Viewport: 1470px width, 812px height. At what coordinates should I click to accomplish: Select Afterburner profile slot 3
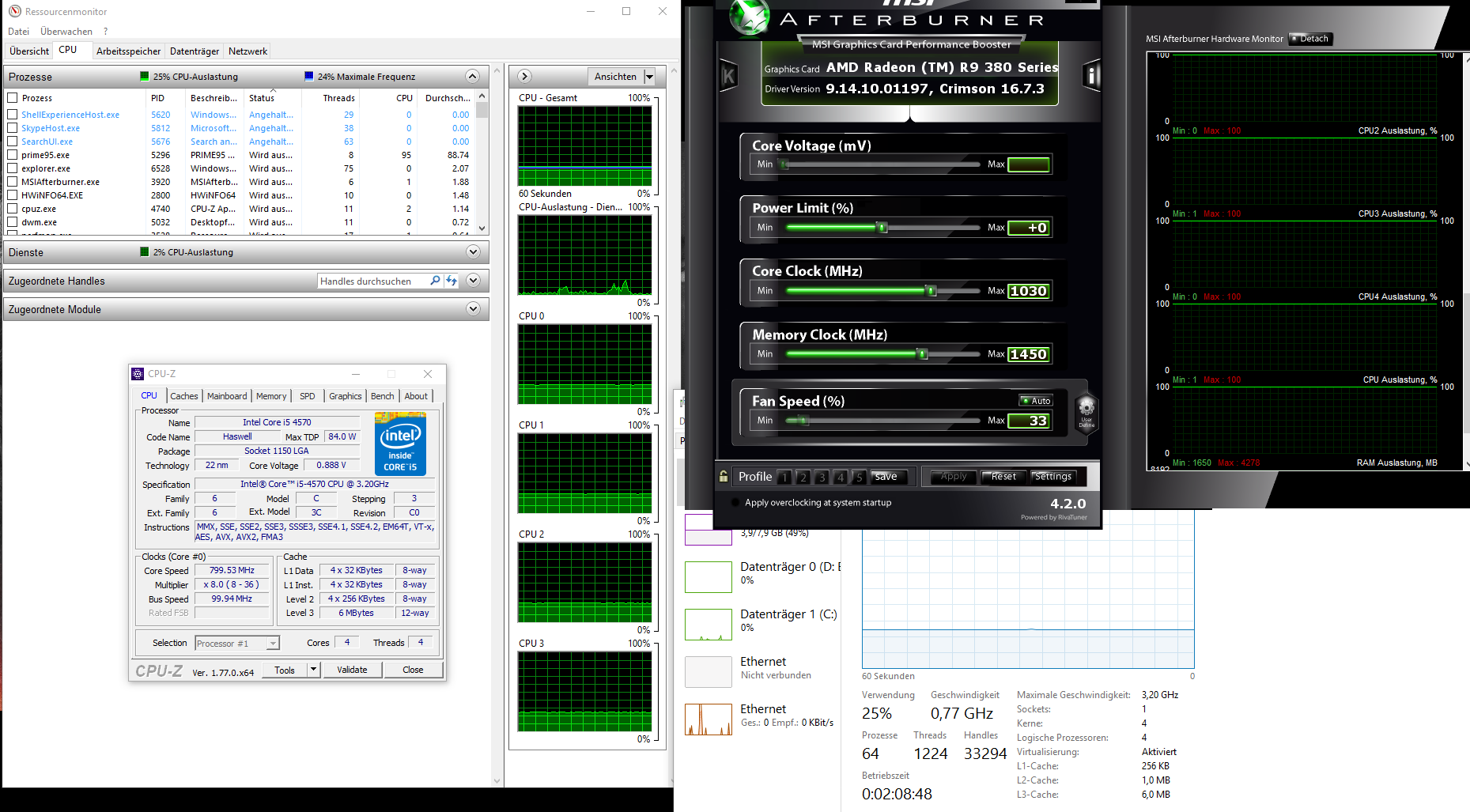tap(822, 477)
